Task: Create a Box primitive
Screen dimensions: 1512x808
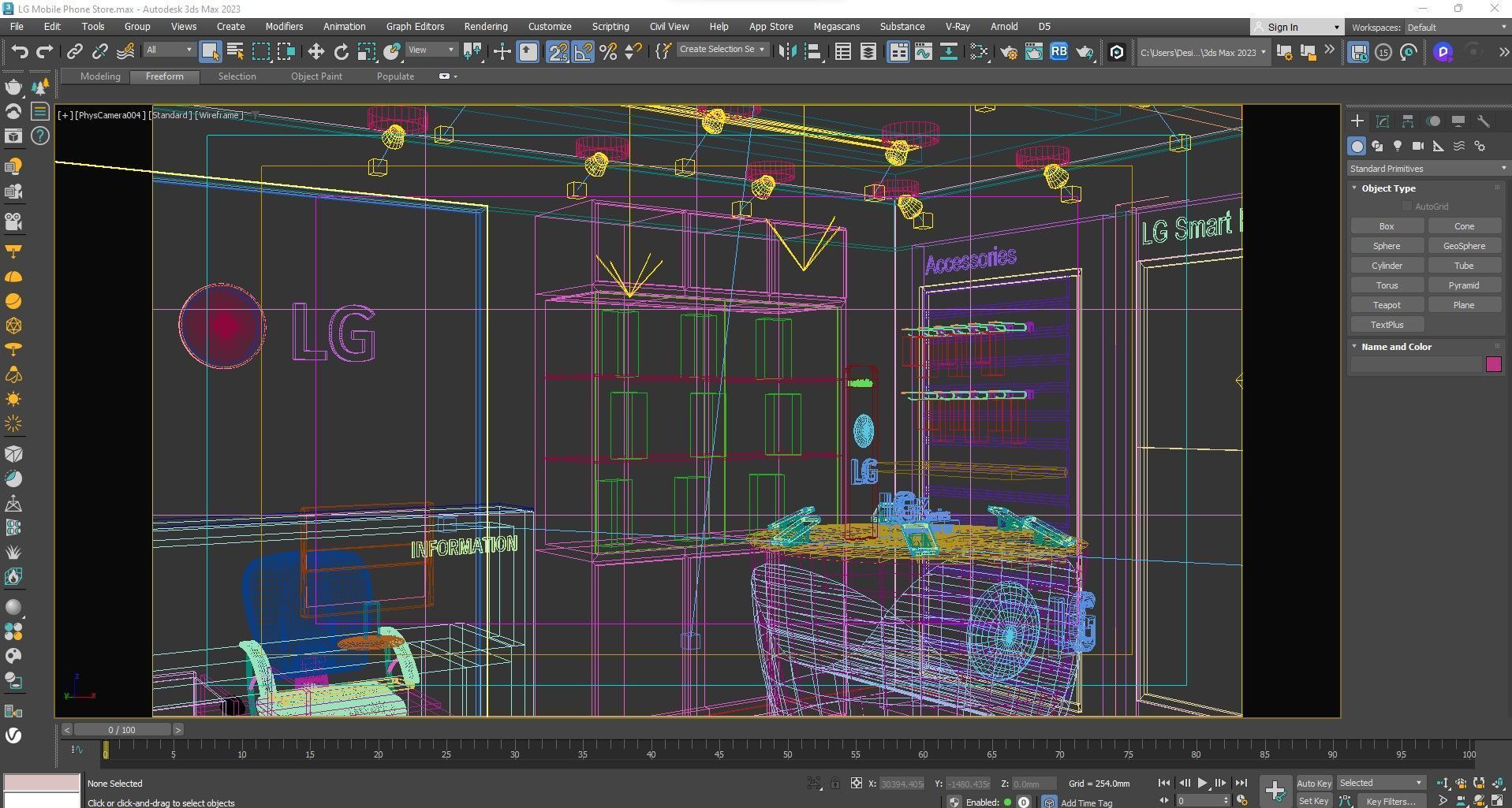Action: tap(1387, 226)
